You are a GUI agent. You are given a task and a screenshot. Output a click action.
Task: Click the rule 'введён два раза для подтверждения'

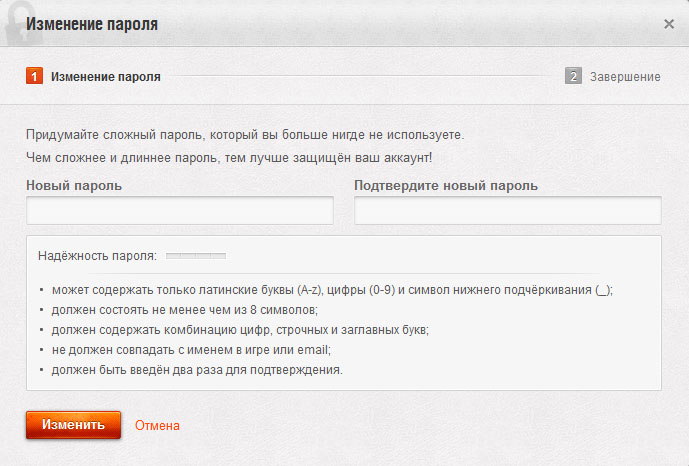click(197, 370)
